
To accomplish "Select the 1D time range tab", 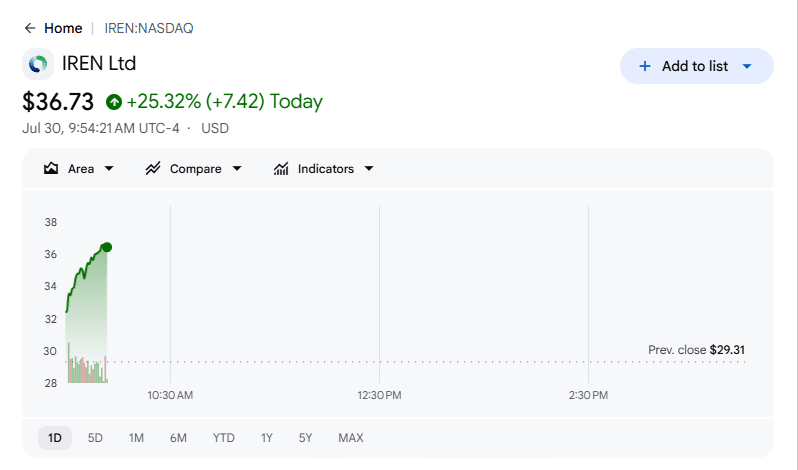I will [x=55, y=438].
